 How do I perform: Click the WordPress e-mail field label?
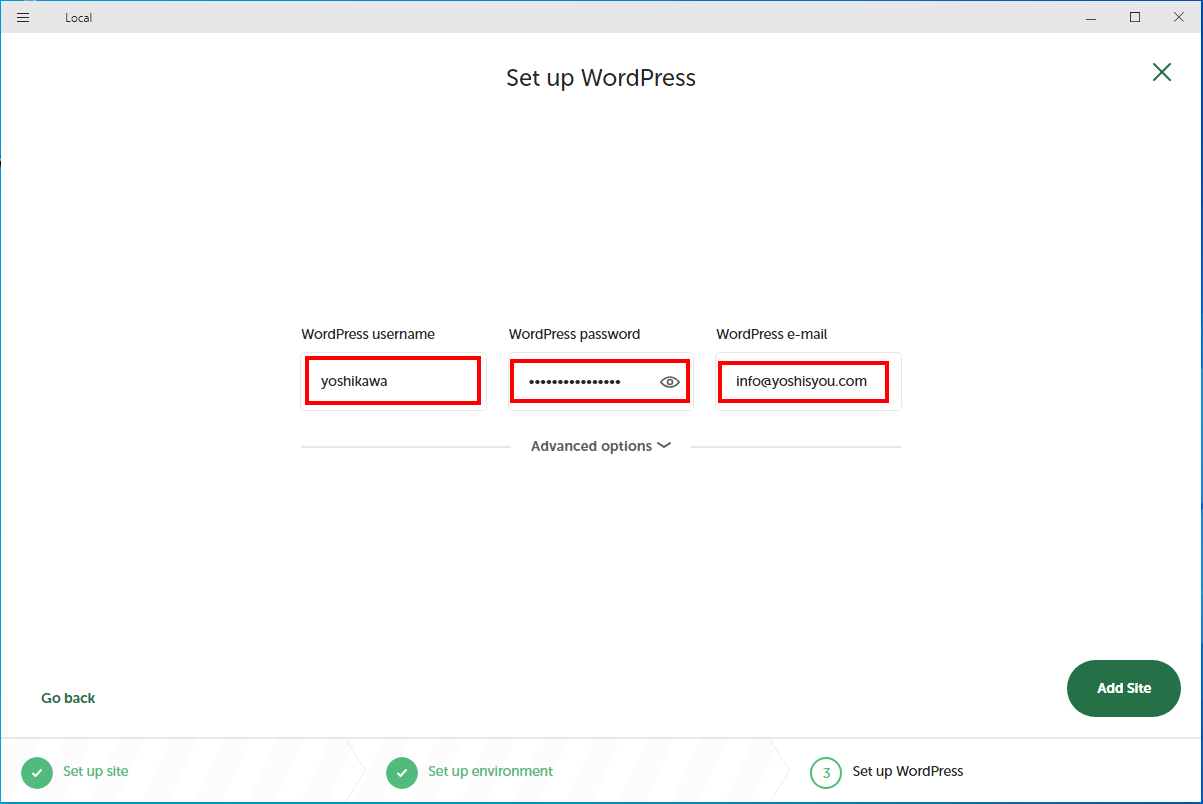point(771,334)
